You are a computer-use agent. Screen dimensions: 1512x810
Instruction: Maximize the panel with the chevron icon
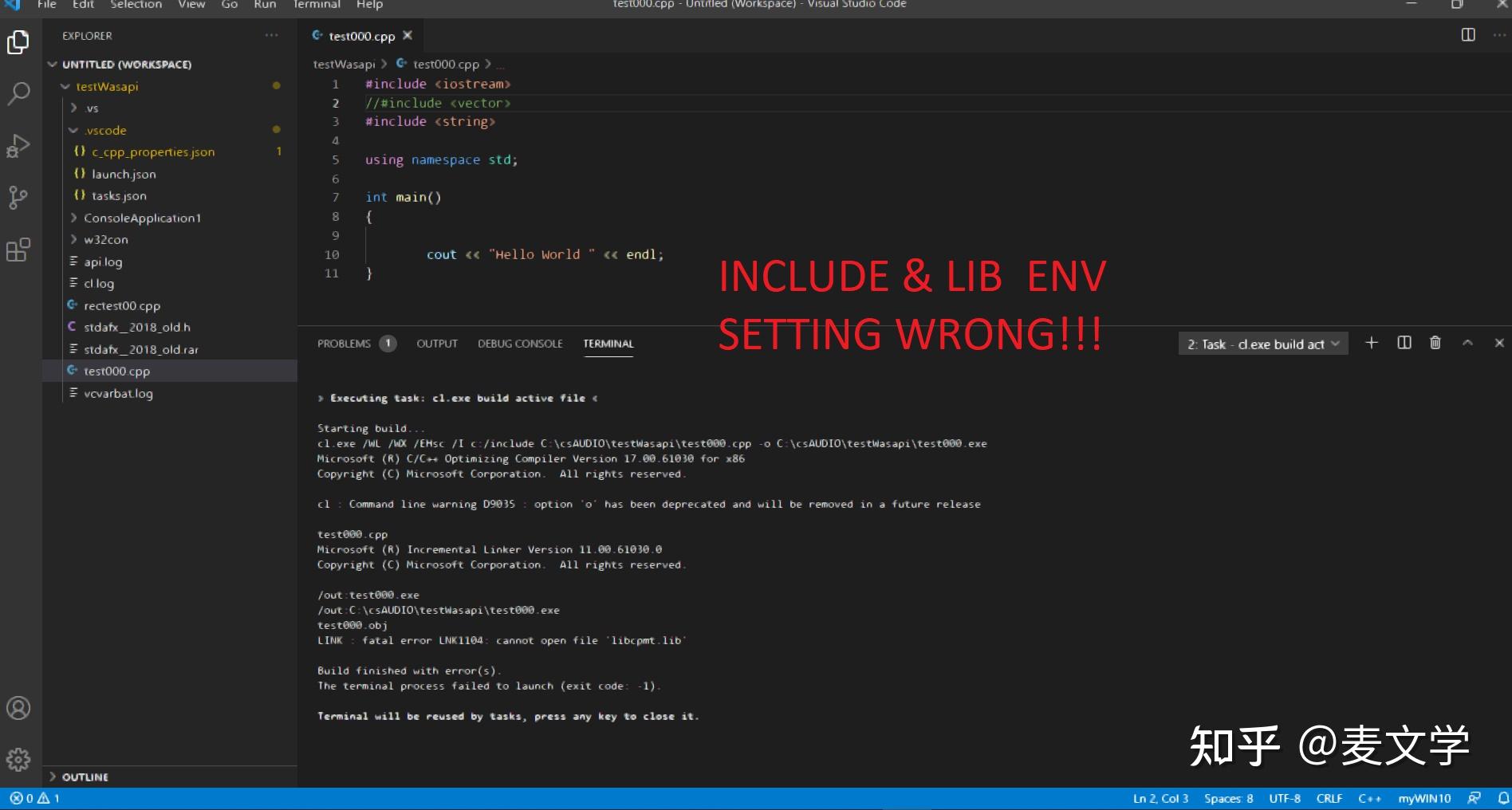click(x=1467, y=343)
